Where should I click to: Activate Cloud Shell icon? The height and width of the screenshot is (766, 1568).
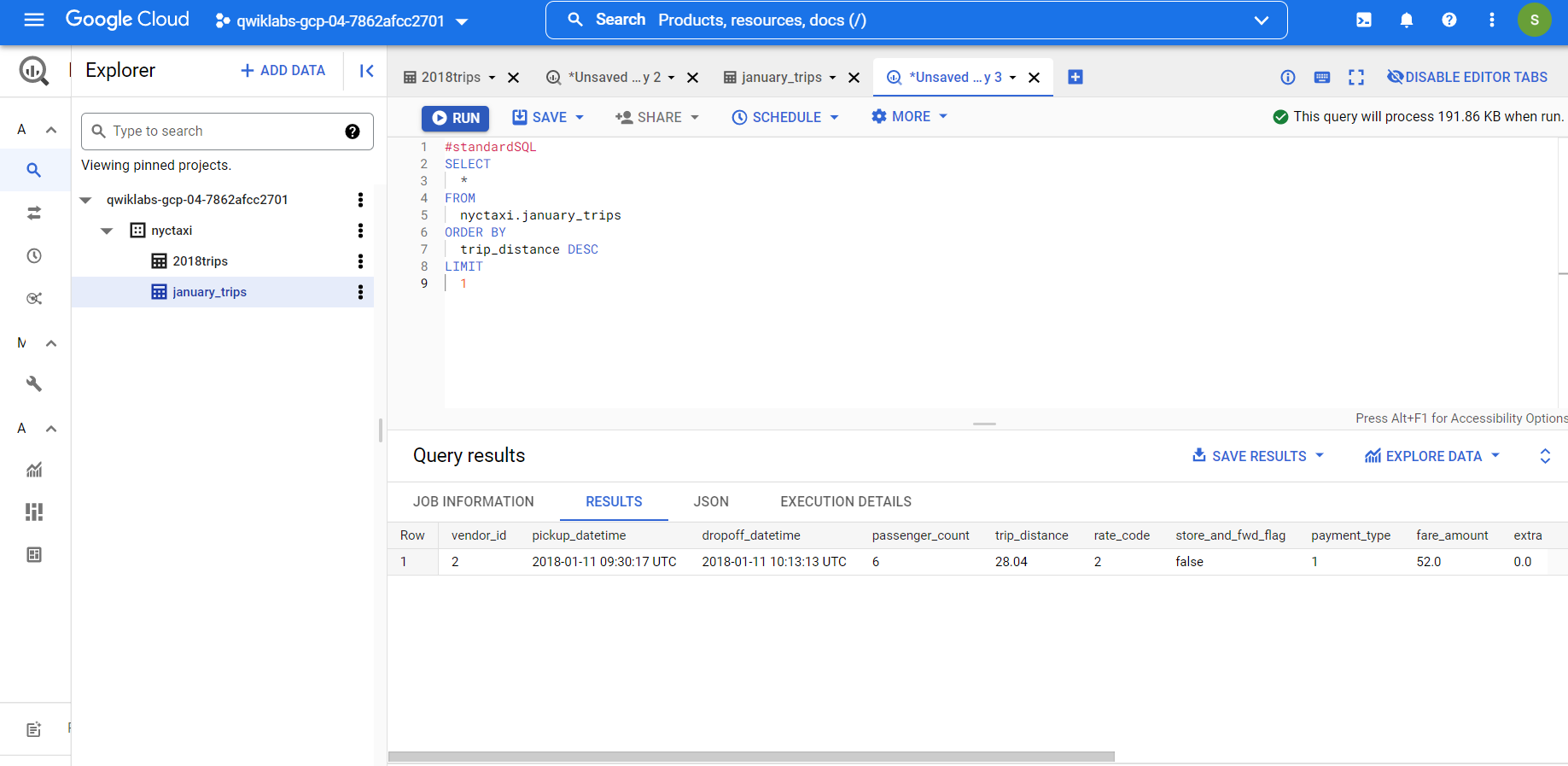[1364, 20]
